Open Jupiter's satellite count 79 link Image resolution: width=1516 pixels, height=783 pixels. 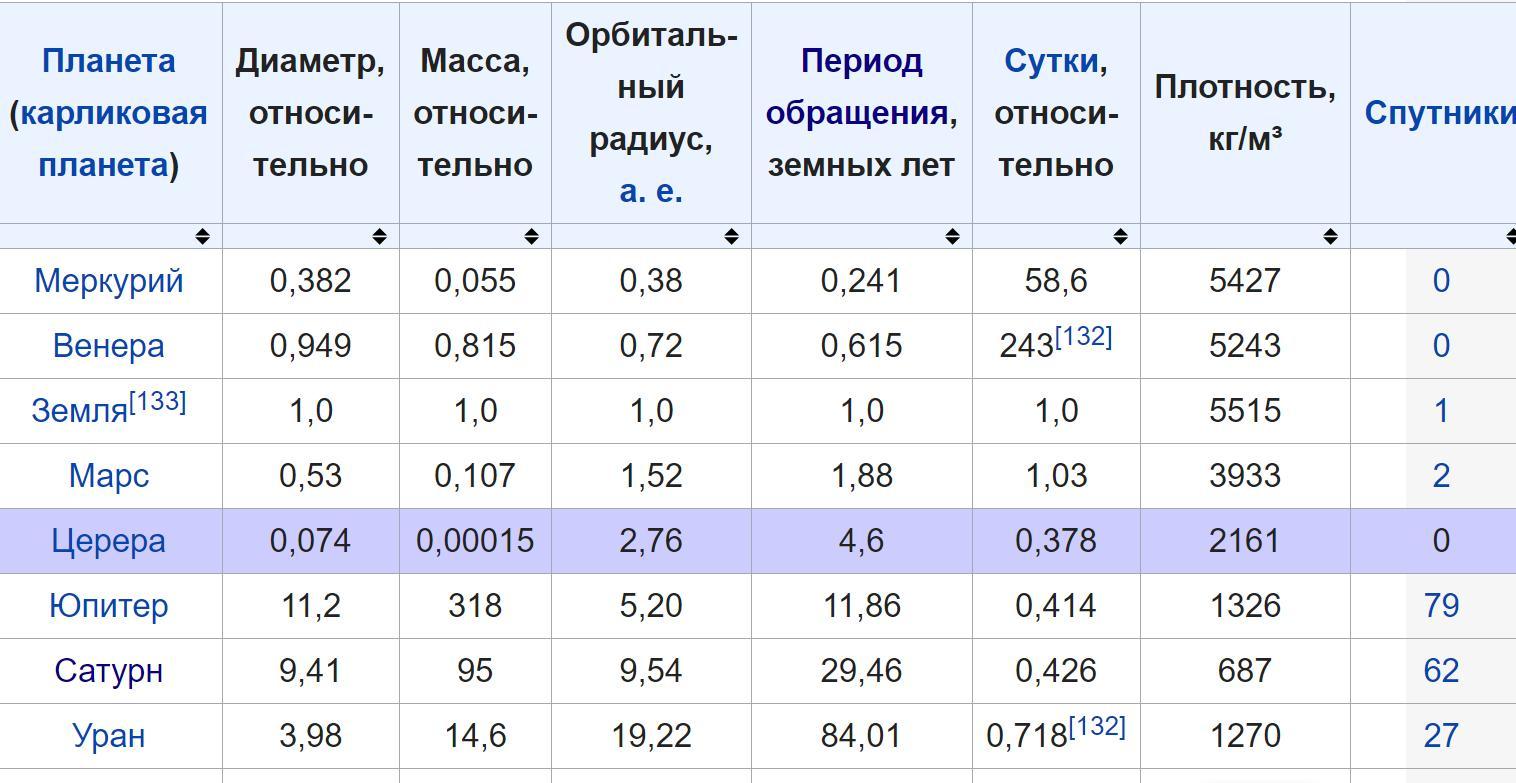tap(1440, 606)
